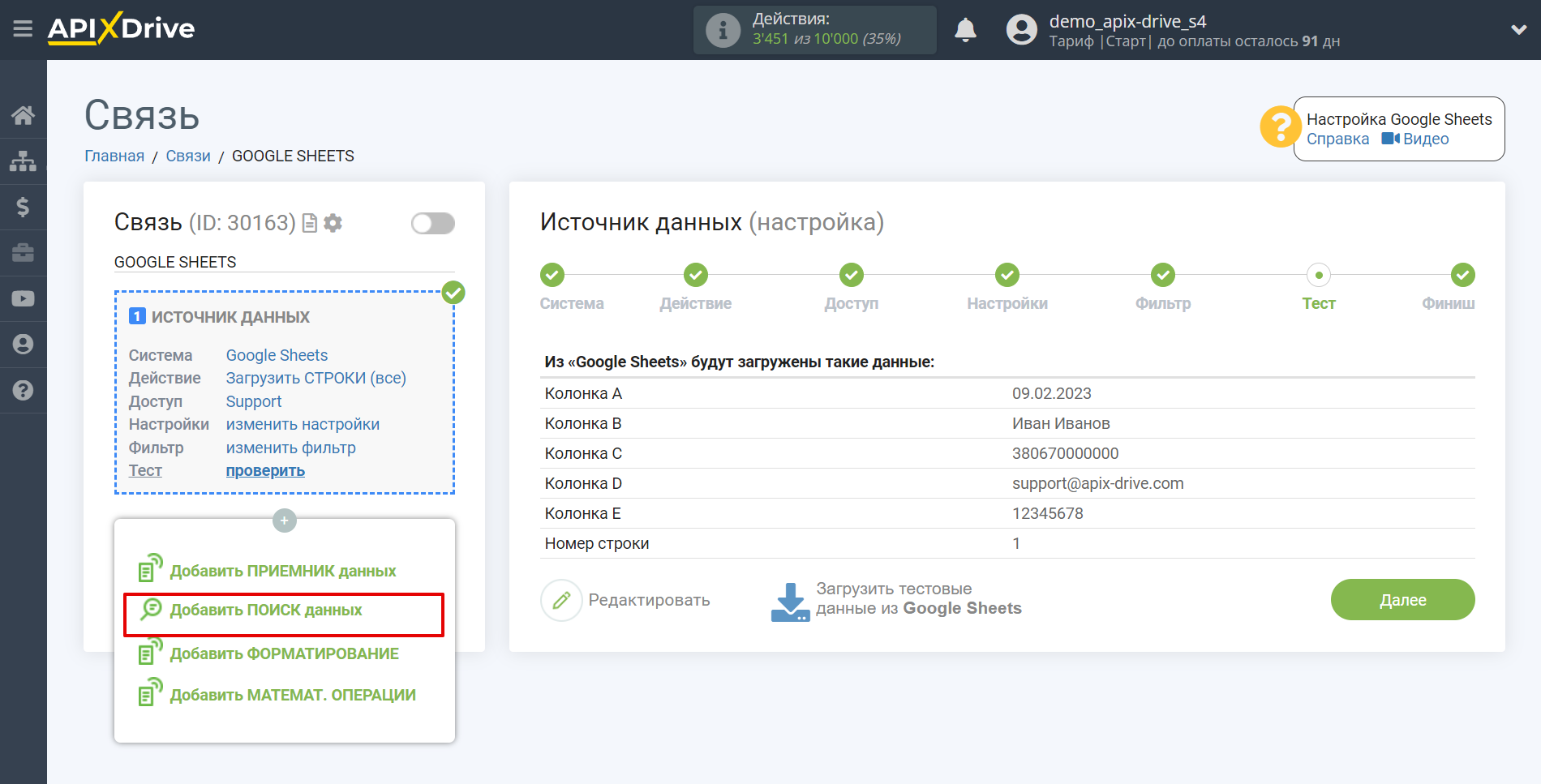Click the ApiX-Drive logo
The height and width of the screenshot is (784, 1541).
point(121,29)
